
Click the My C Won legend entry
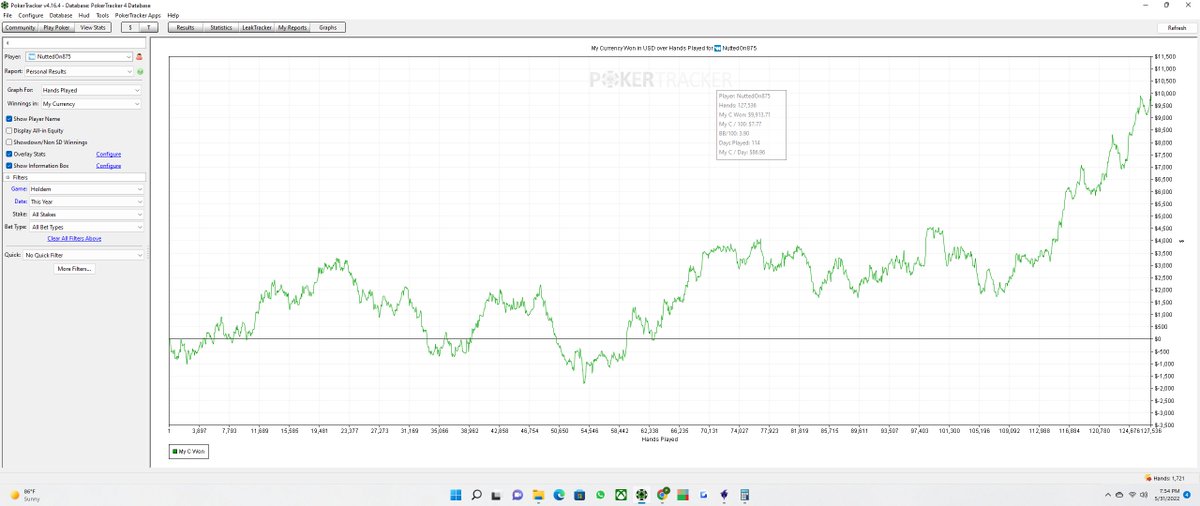tap(190, 452)
